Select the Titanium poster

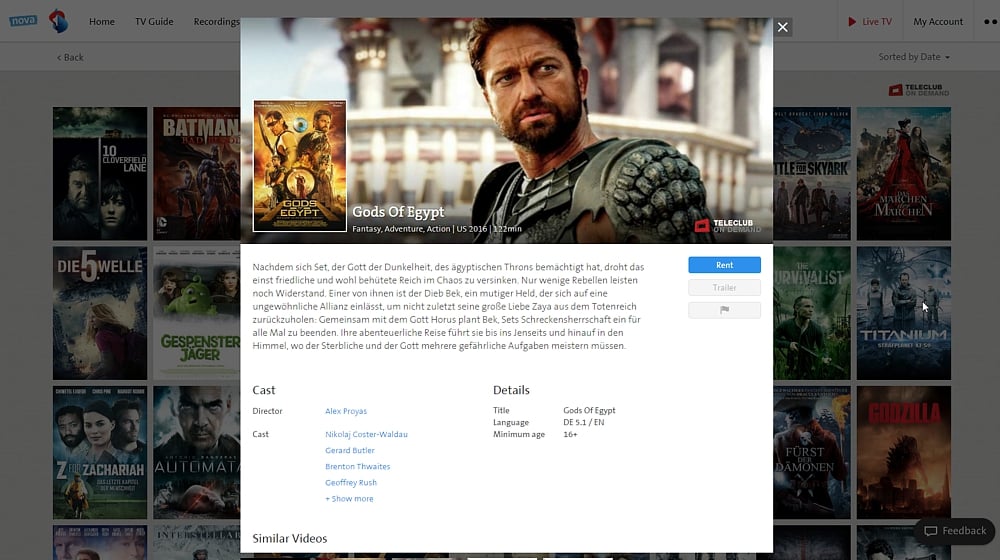click(x=904, y=313)
